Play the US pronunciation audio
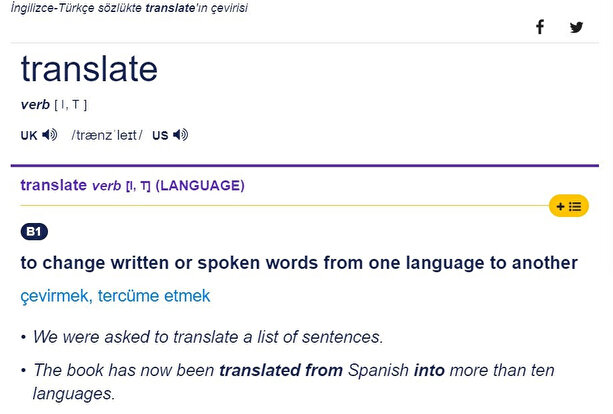Viewport: 613px width, 414px height. [x=180, y=135]
